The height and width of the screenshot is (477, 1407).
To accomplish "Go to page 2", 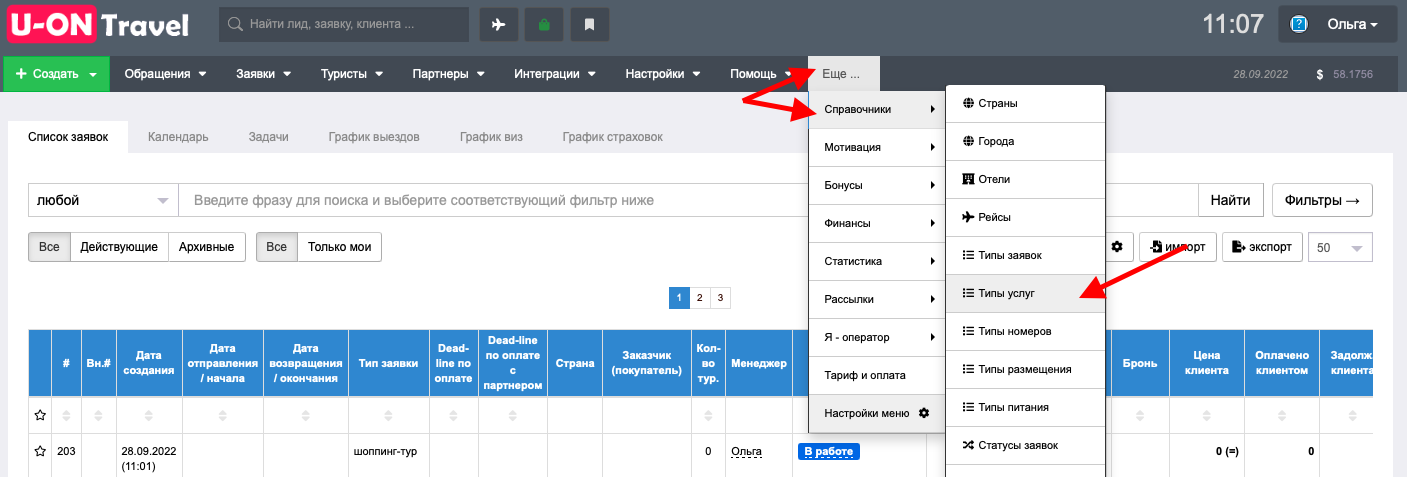I will pyautogui.click(x=699, y=298).
